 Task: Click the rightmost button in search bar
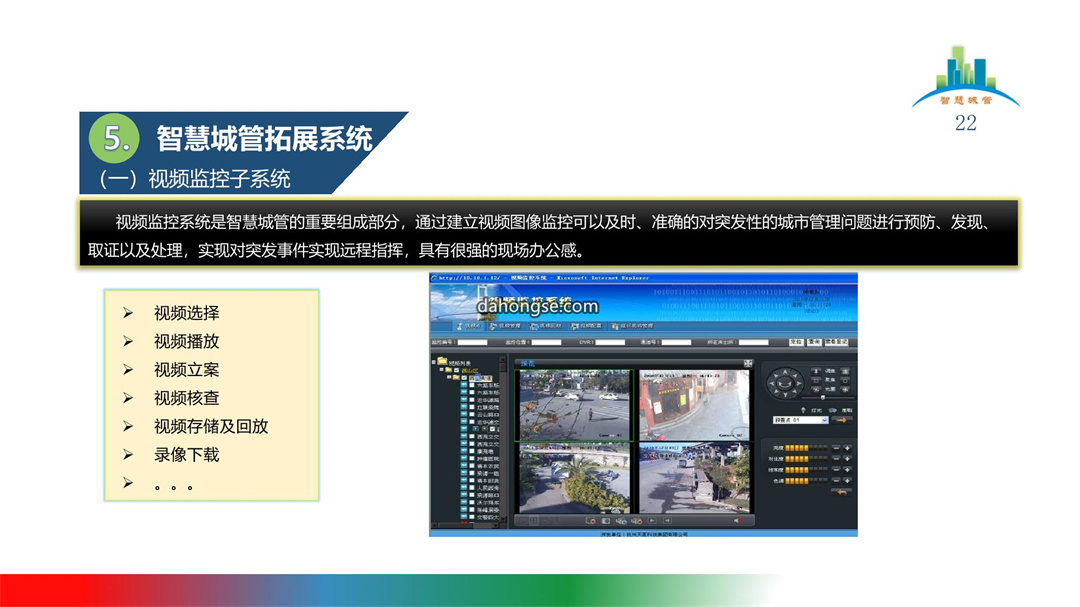(x=836, y=342)
